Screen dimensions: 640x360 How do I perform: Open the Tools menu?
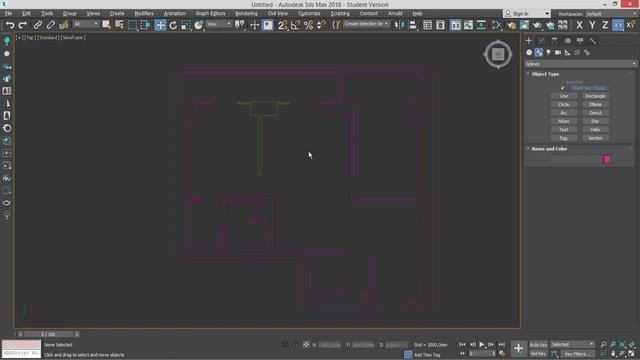47,13
